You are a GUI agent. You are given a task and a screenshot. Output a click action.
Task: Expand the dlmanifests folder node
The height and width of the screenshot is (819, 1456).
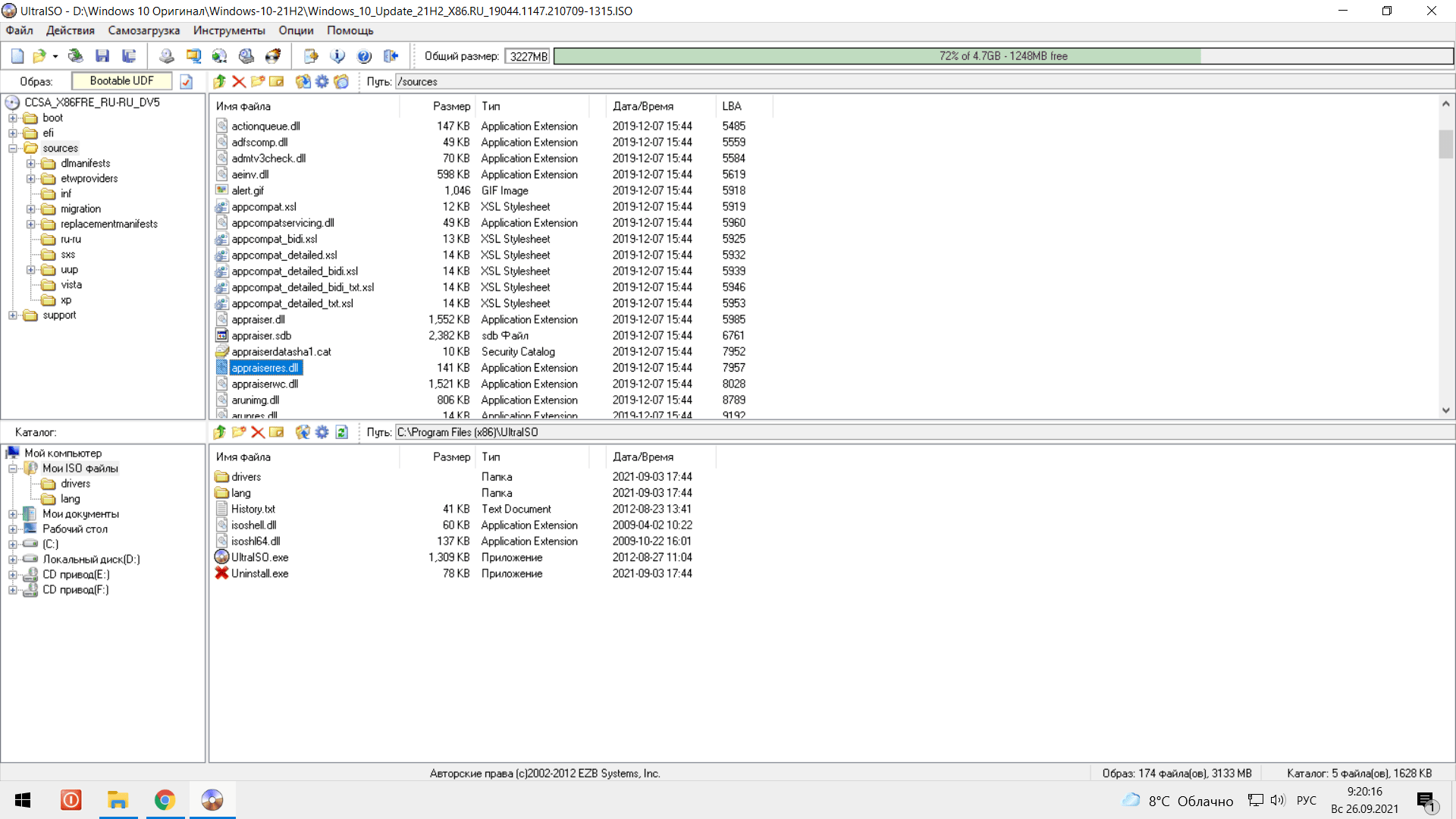click(31, 164)
